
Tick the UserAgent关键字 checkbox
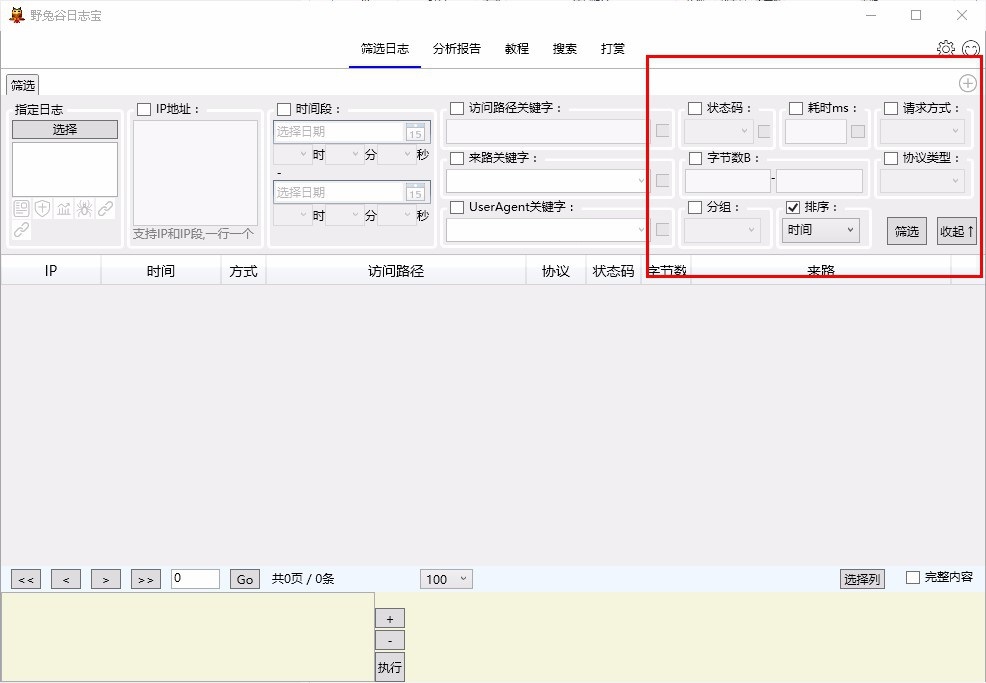(x=457, y=207)
